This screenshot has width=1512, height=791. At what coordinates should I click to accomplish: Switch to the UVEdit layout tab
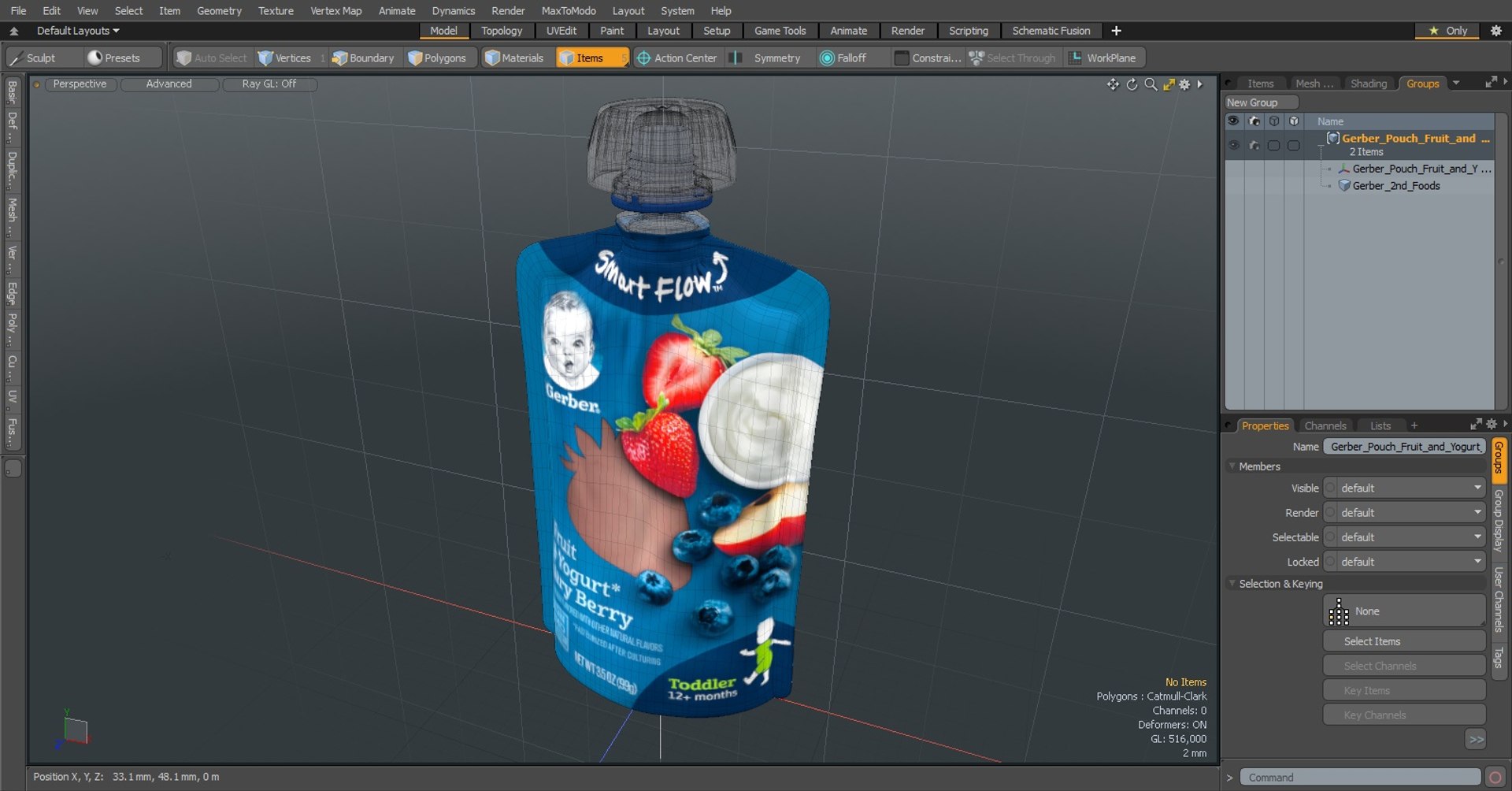[x=561, y=31]
